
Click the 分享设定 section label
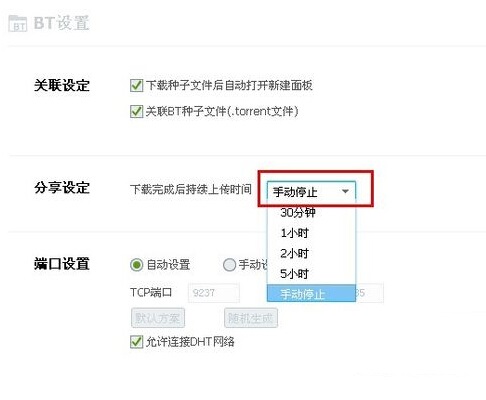(62, 187)
